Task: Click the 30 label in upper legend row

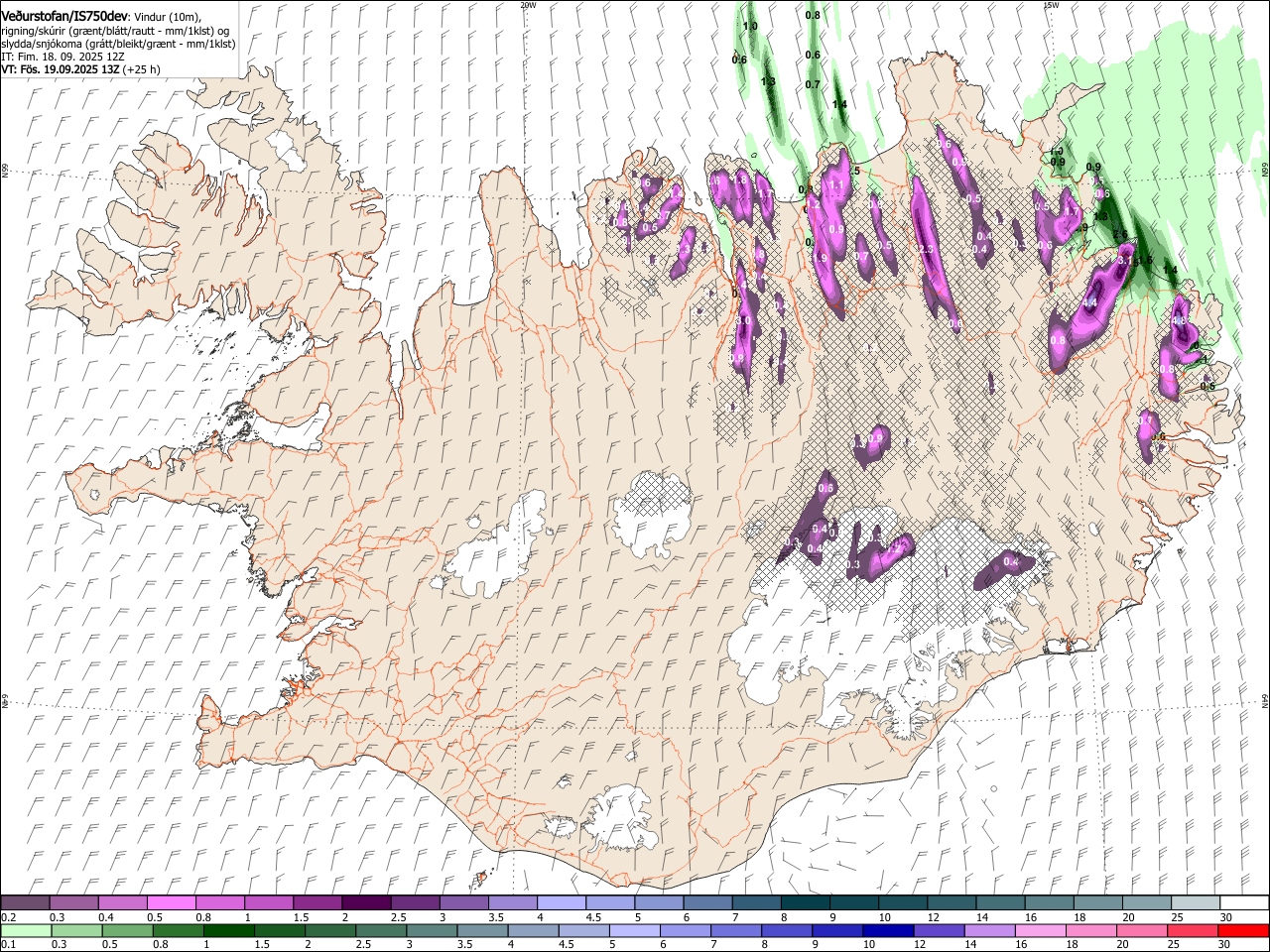Action: pos(1224,918)
